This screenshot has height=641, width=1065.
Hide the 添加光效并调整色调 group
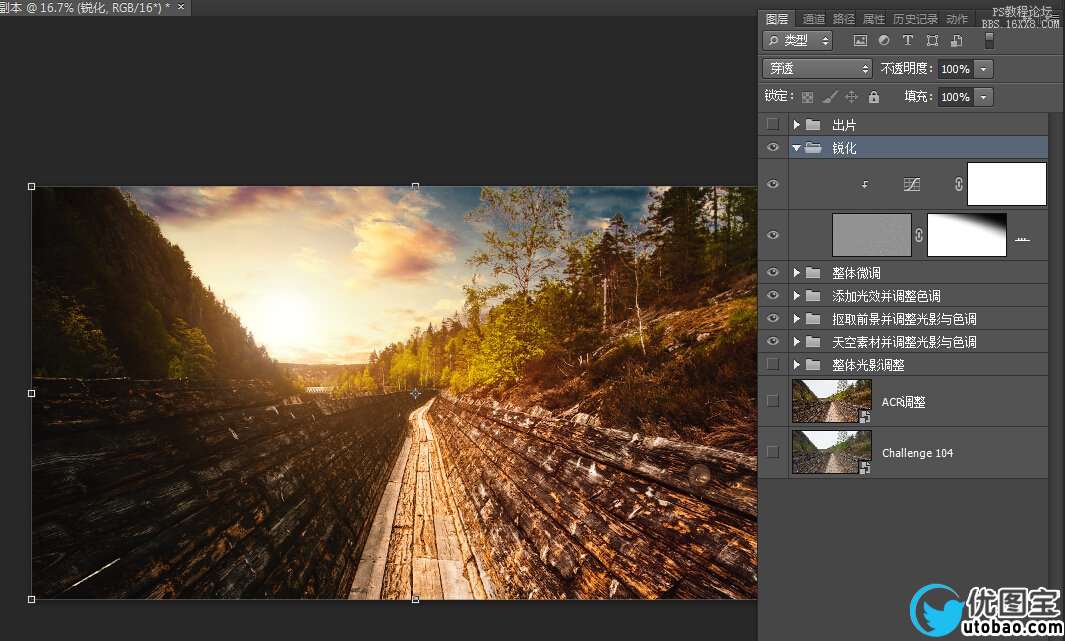coord(772,296)
